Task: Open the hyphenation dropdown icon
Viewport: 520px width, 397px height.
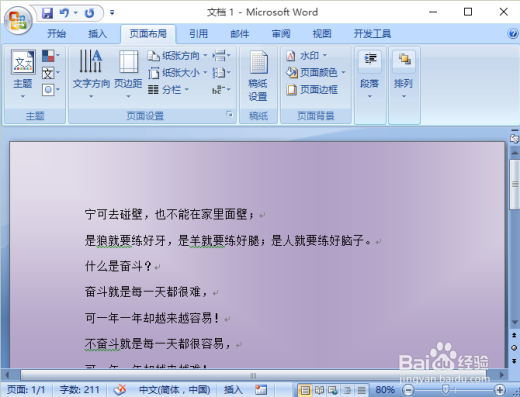Action: [x=222, y=90]
